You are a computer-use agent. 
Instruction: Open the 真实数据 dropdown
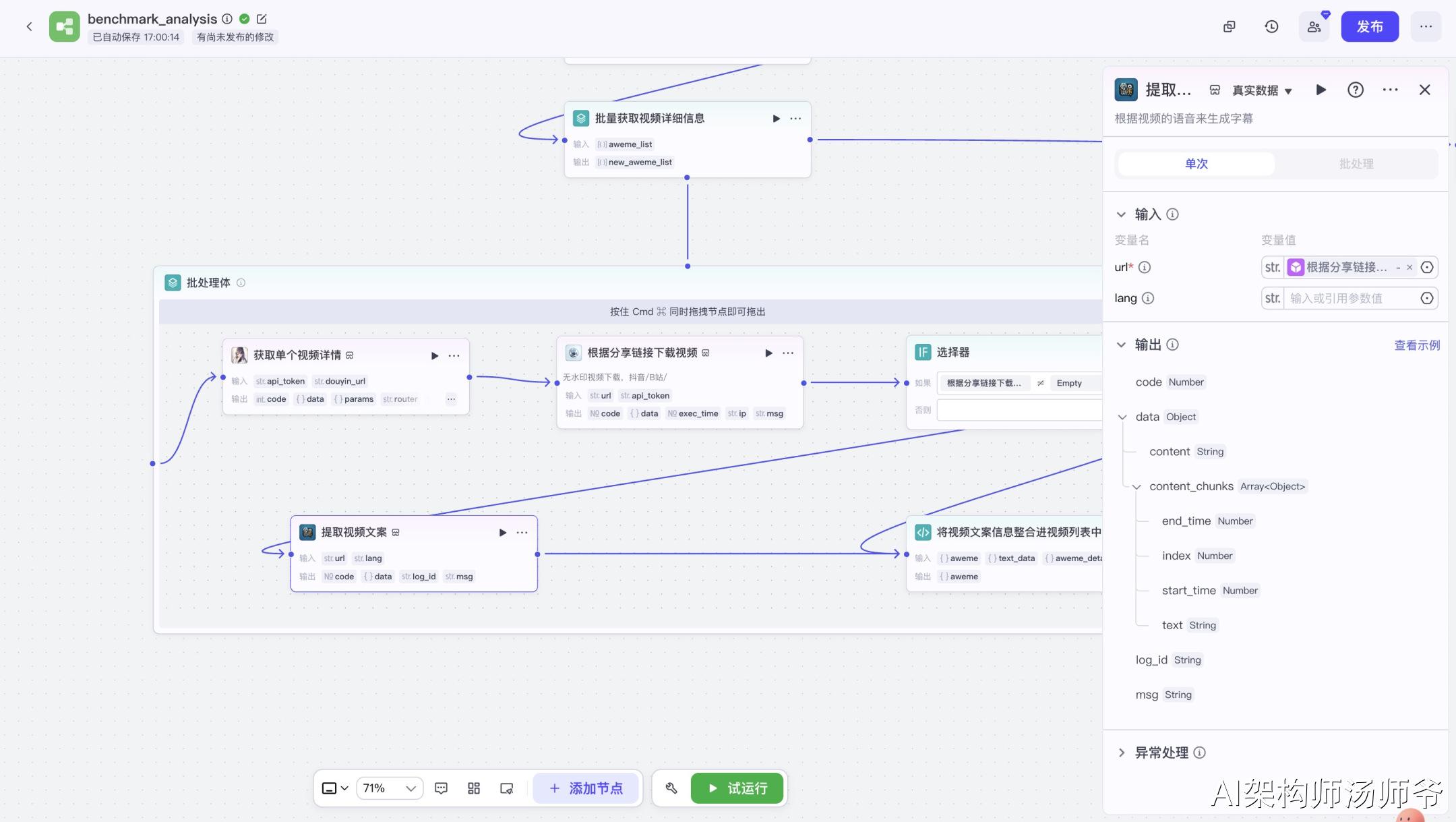pos(1261,90)
